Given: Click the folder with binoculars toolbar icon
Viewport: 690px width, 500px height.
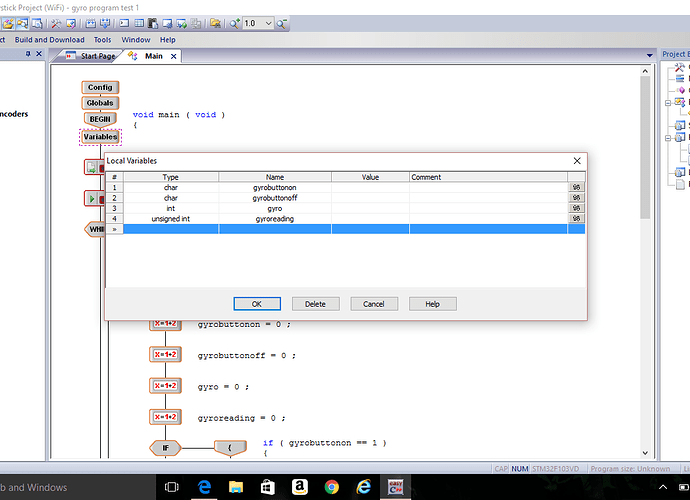Looking at the screenshot, I should [x=215, y=23].
